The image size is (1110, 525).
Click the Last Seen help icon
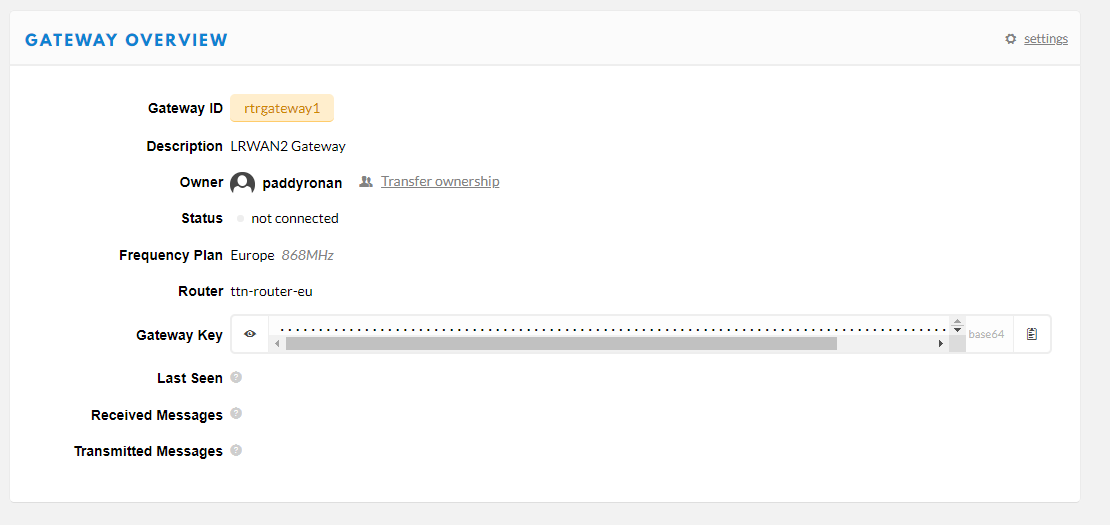pyautogui.click(x=236, y=377)
